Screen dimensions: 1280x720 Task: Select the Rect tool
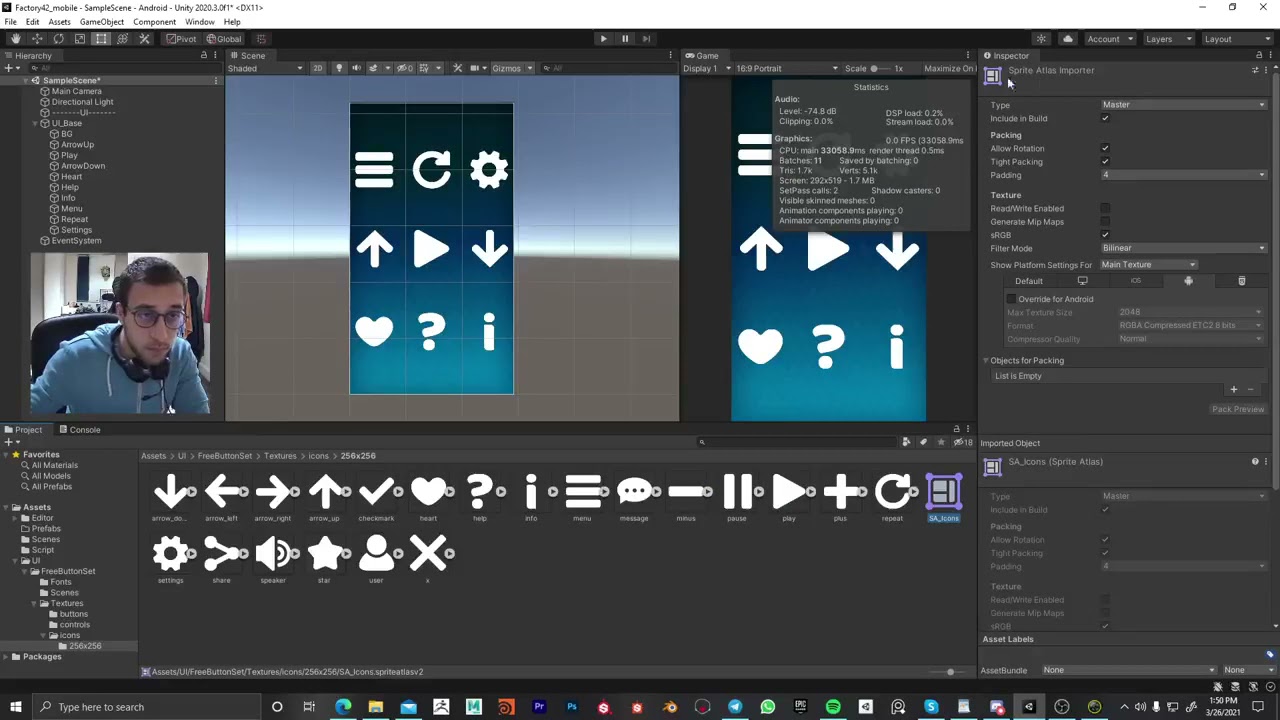pos(101,39)
